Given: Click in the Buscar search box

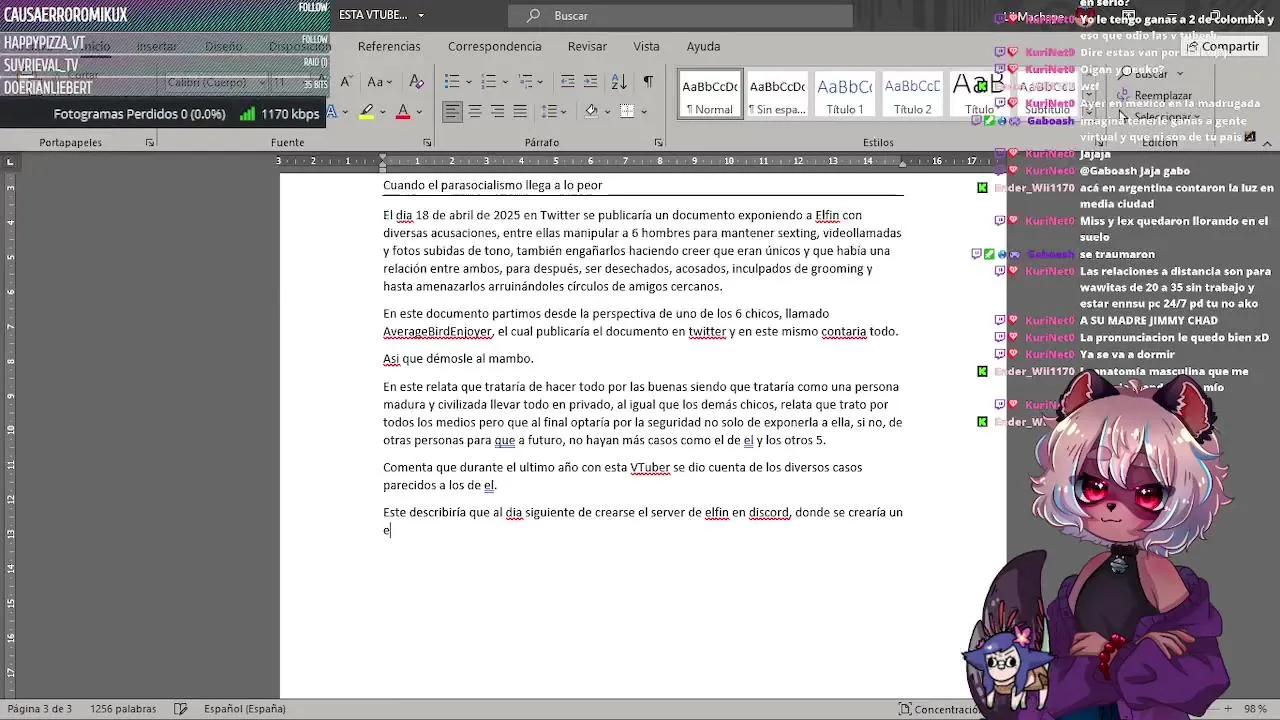Looking at the screenshot, I should coord(680,15).
